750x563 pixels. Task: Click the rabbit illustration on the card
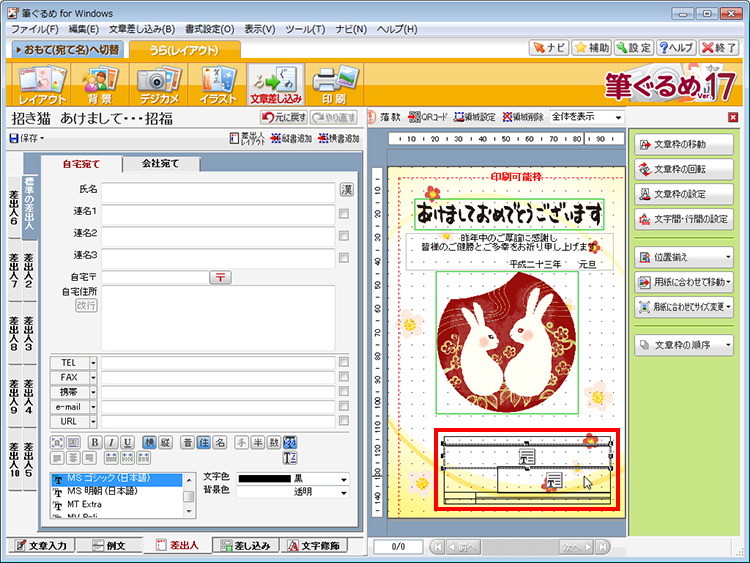pyautogui.click(x=507, y=342)
